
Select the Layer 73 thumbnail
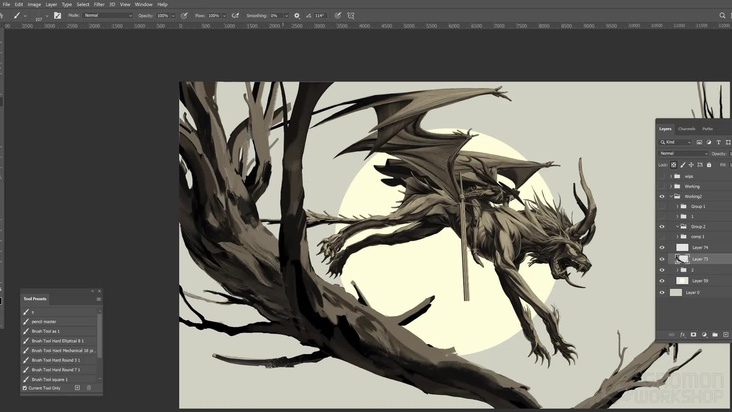pyautogui.click(x=682, y=259)
